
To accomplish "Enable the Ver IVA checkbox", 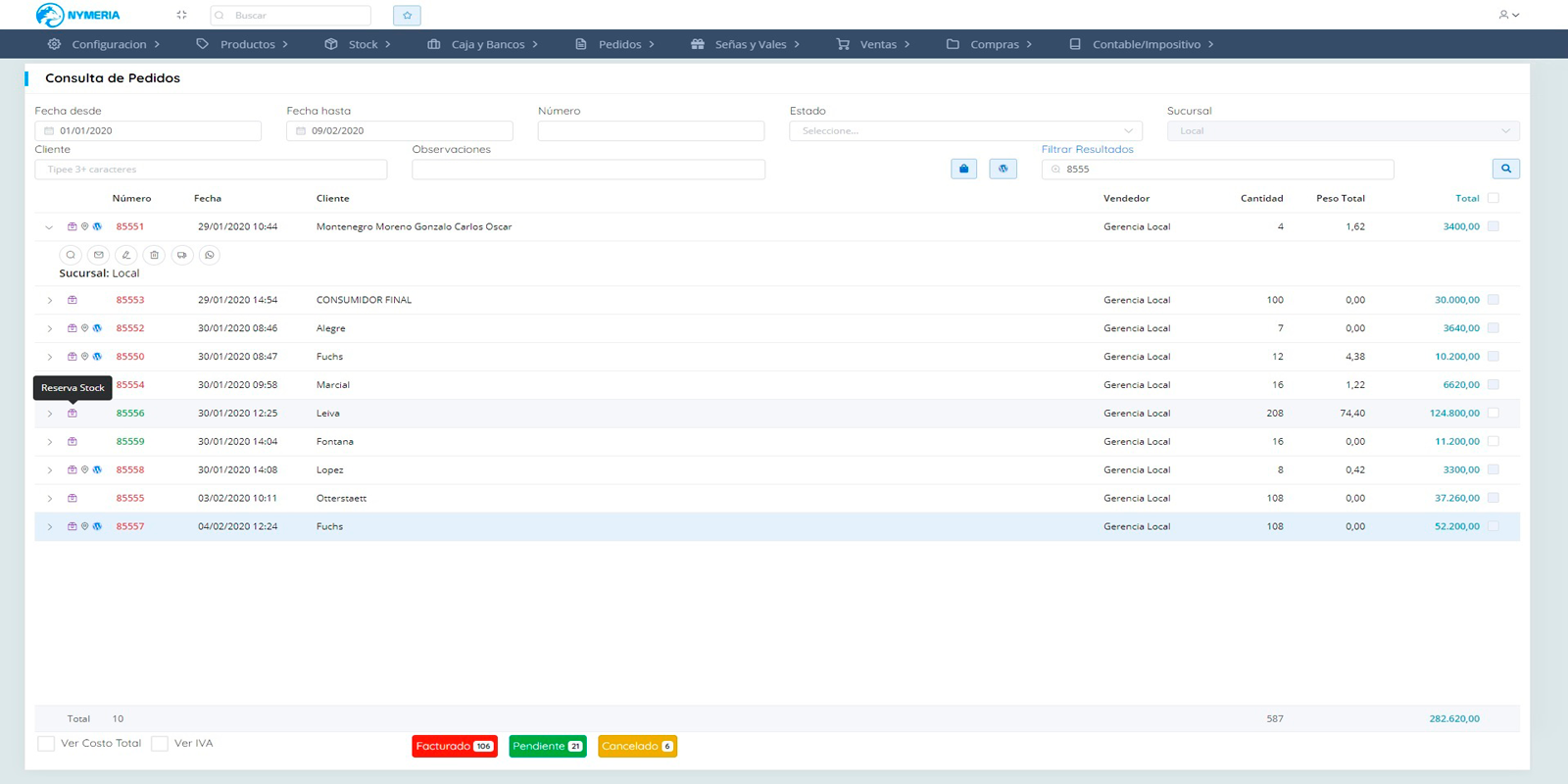I will pos(160,744).
